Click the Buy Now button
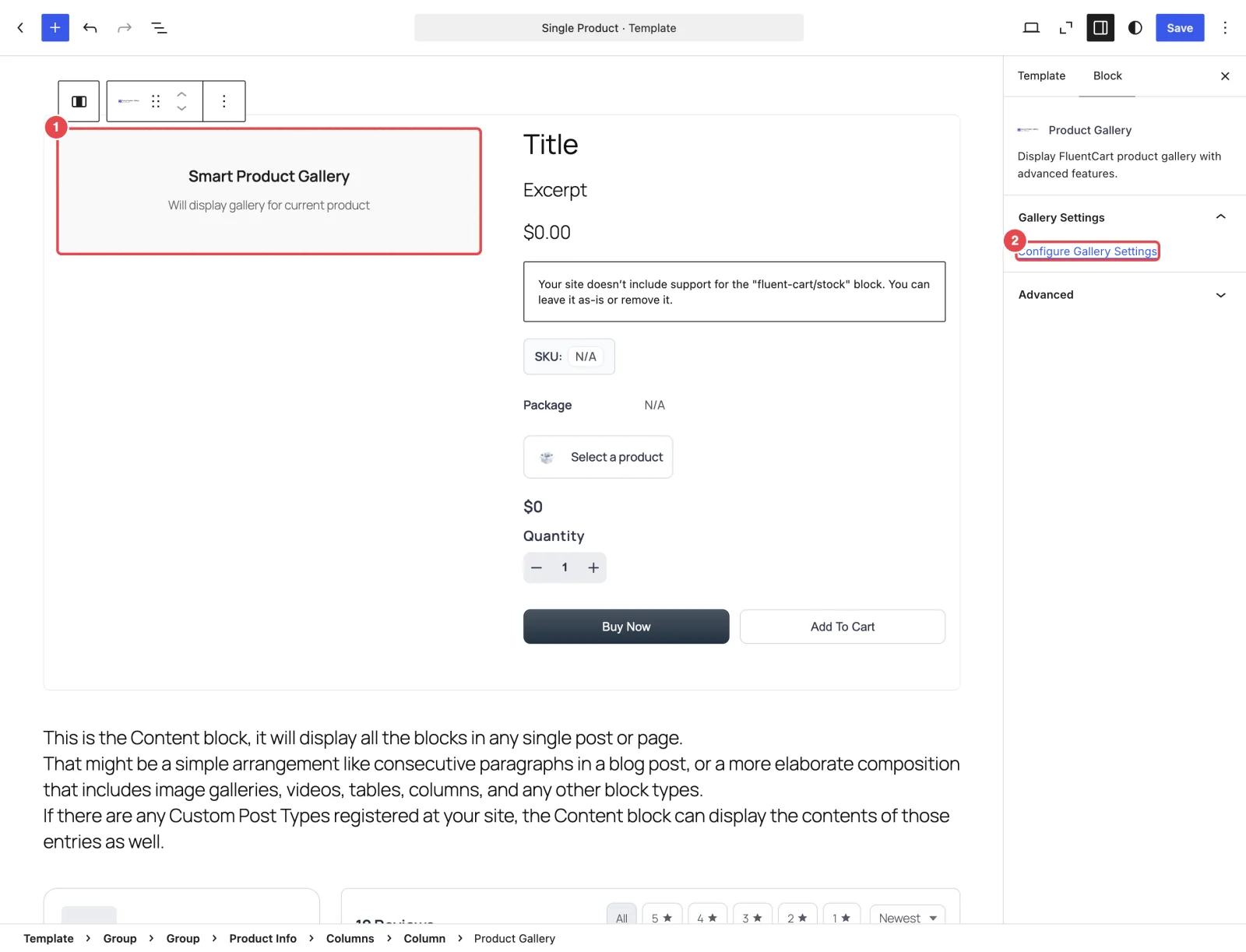 pos(626,627)
